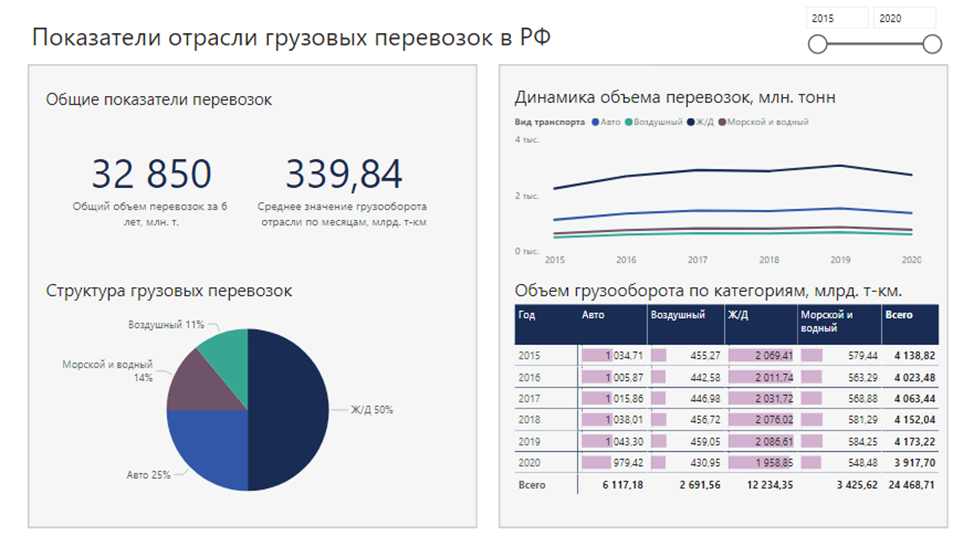Click the Ж/Д value 2 069,41
The height and width of the screenshot is (546, 974).
coord(774,356)
